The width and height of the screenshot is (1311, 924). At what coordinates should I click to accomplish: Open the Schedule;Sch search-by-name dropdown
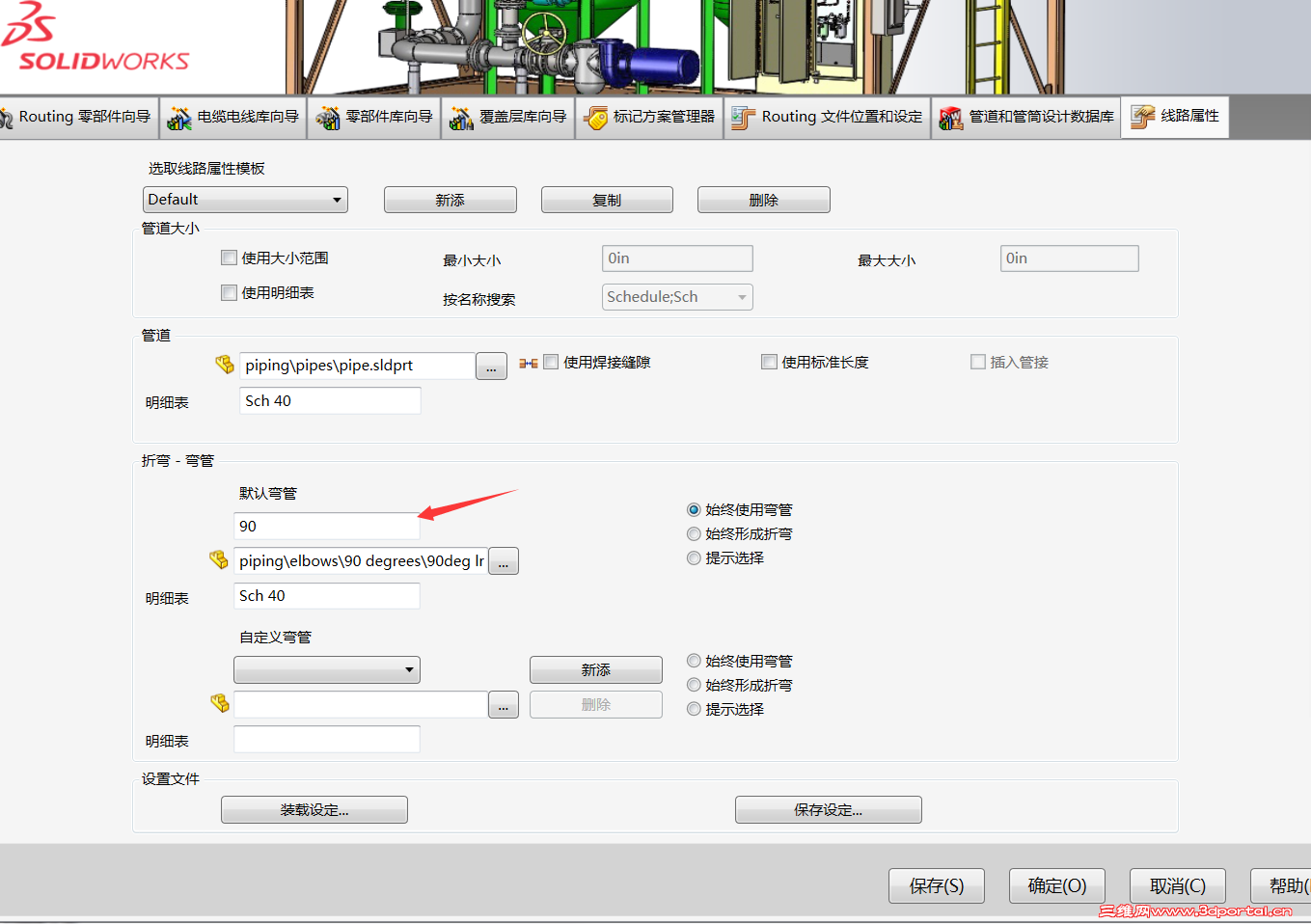[677, 297]
